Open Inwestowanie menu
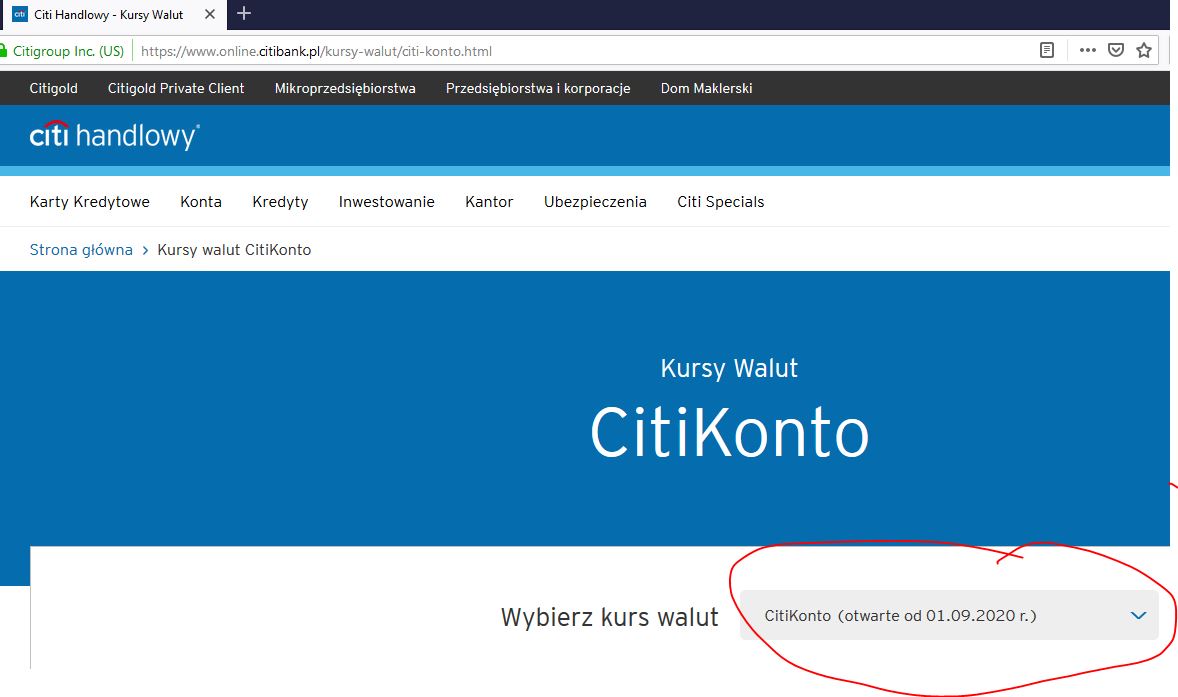The height and width of the screenshot is (697, 1178). coord(386,202)
